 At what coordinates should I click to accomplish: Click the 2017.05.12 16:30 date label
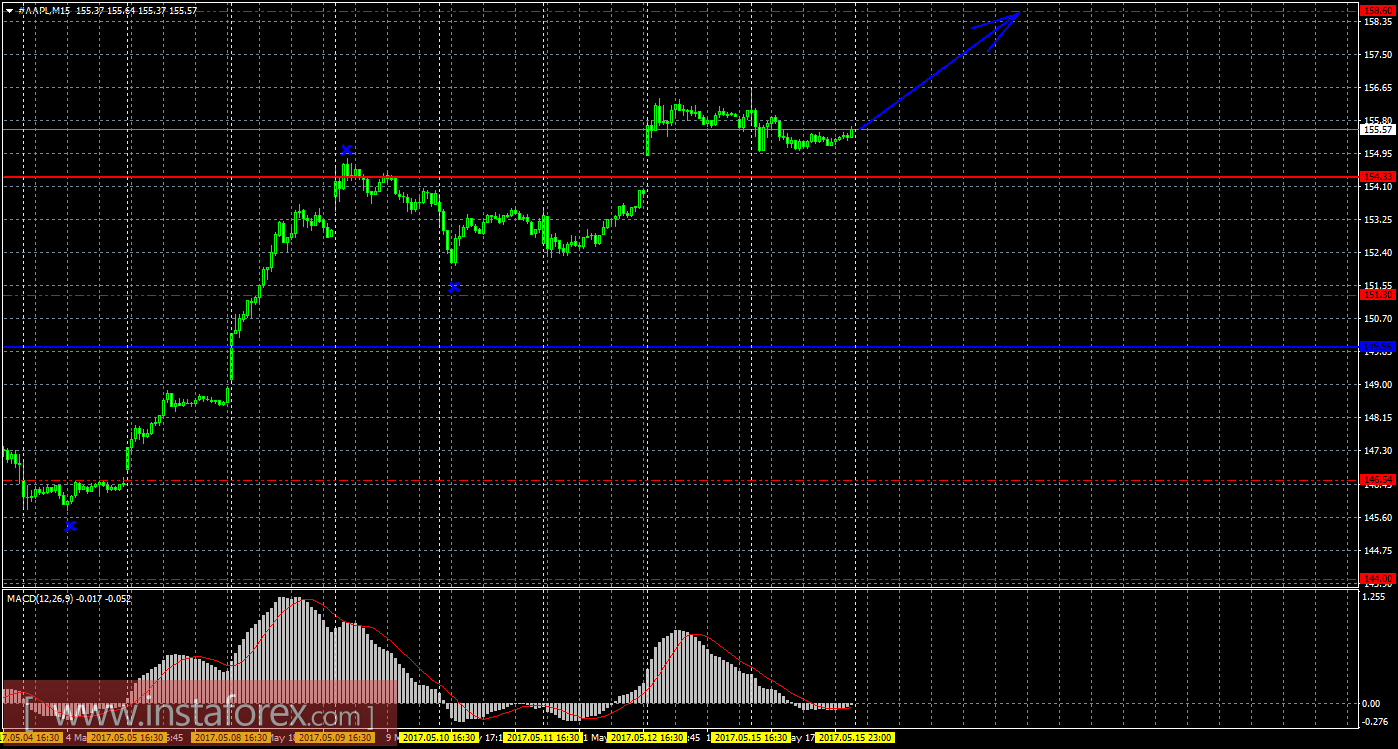[x=647, y=738]
